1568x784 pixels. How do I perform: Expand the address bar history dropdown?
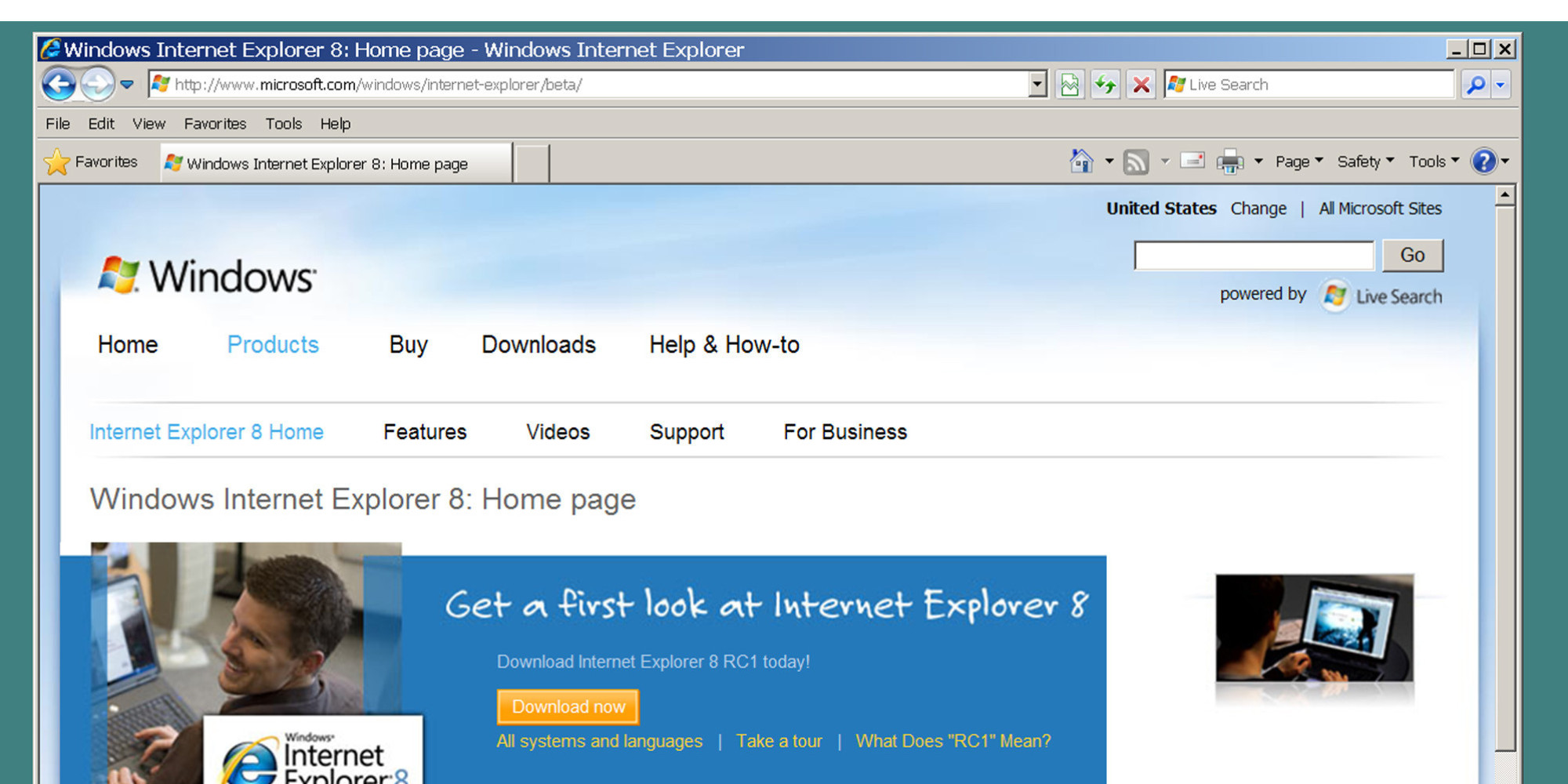(x=1037, y=84)
